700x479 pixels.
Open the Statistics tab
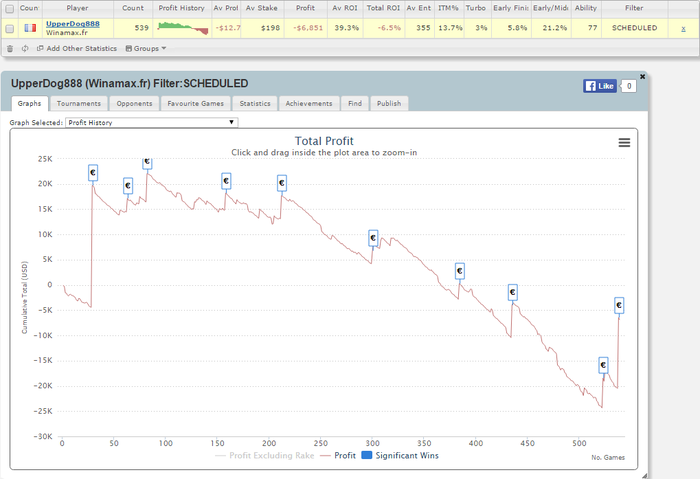coord(255,104)
